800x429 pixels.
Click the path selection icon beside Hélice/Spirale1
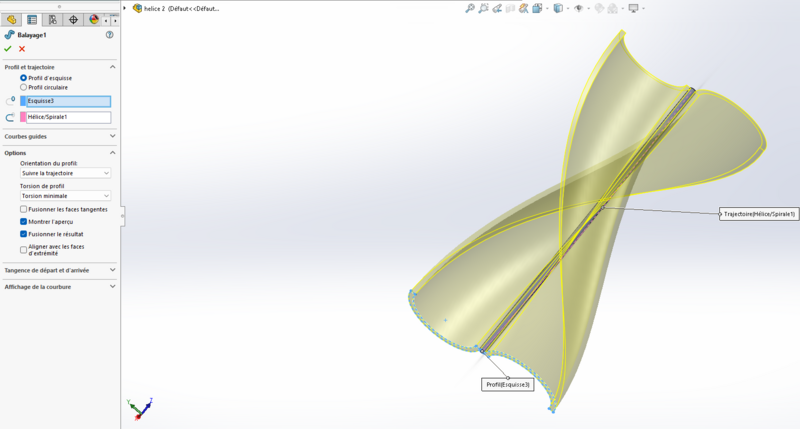pyautogui.click(x=10, y=117)
